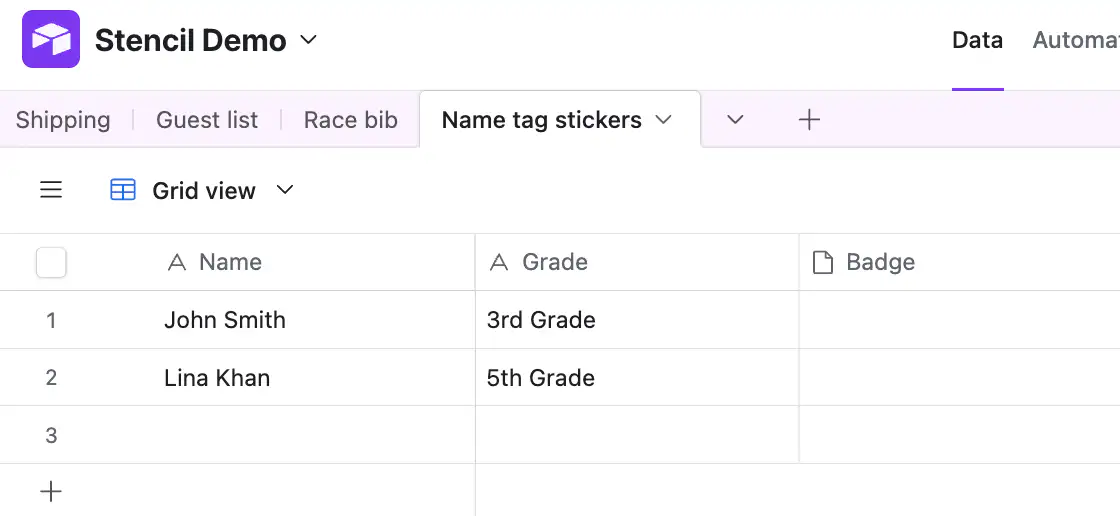Click the Name field text type icon

176,262
